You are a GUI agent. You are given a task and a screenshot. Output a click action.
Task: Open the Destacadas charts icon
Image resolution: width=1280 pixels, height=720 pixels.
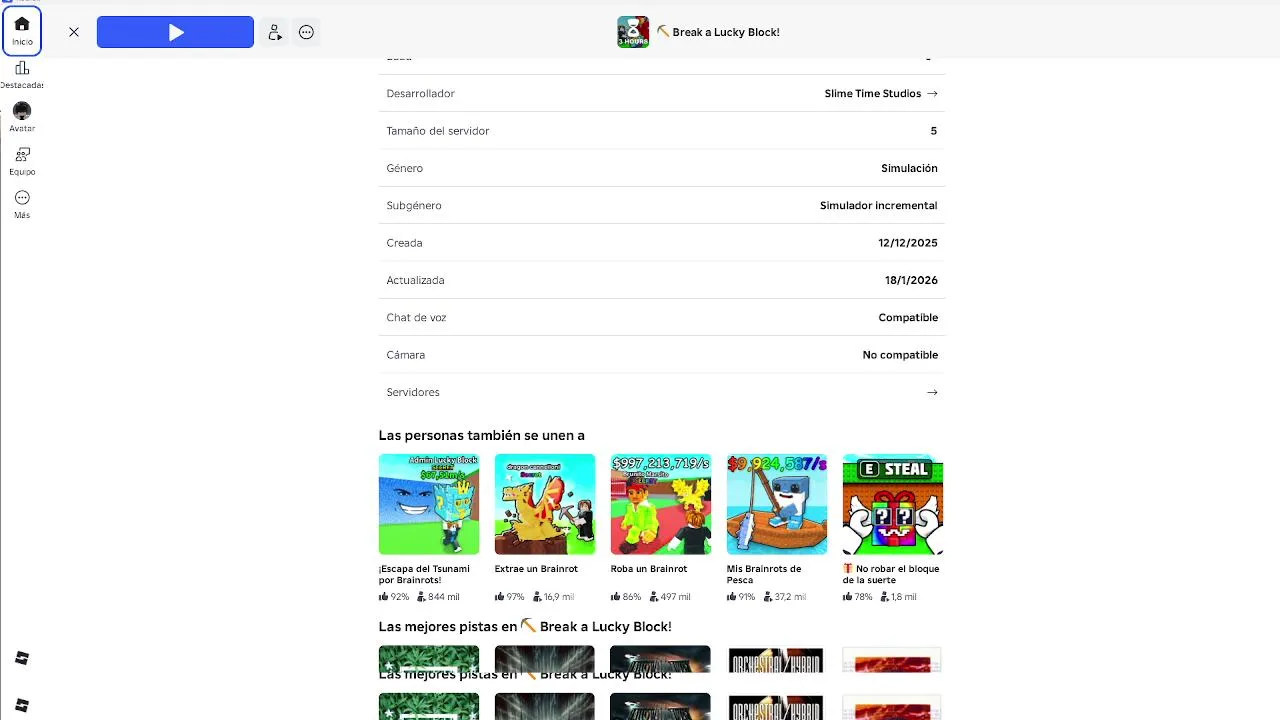tap(22, 74)
